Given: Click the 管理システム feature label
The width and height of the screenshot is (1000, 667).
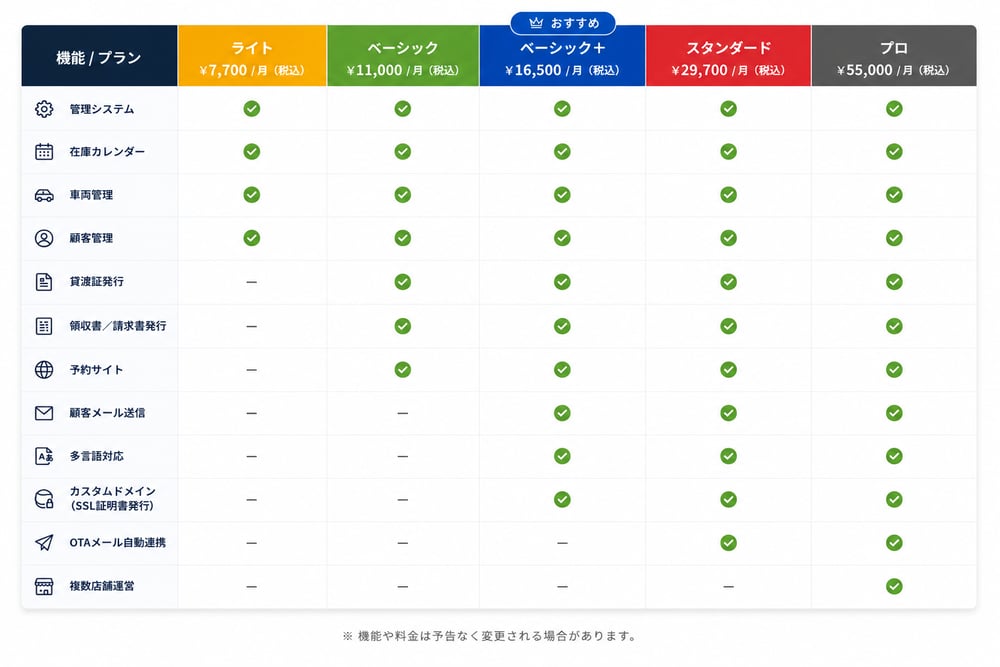Looking at the screenshot, I should pyautogui.click(x=102, y=109).
